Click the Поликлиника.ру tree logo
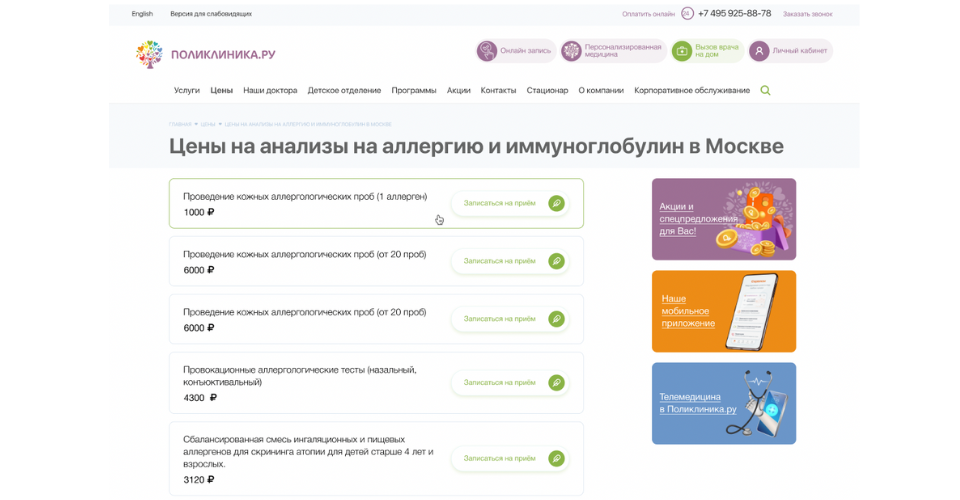The image size is (960, 500). (149, 54)
